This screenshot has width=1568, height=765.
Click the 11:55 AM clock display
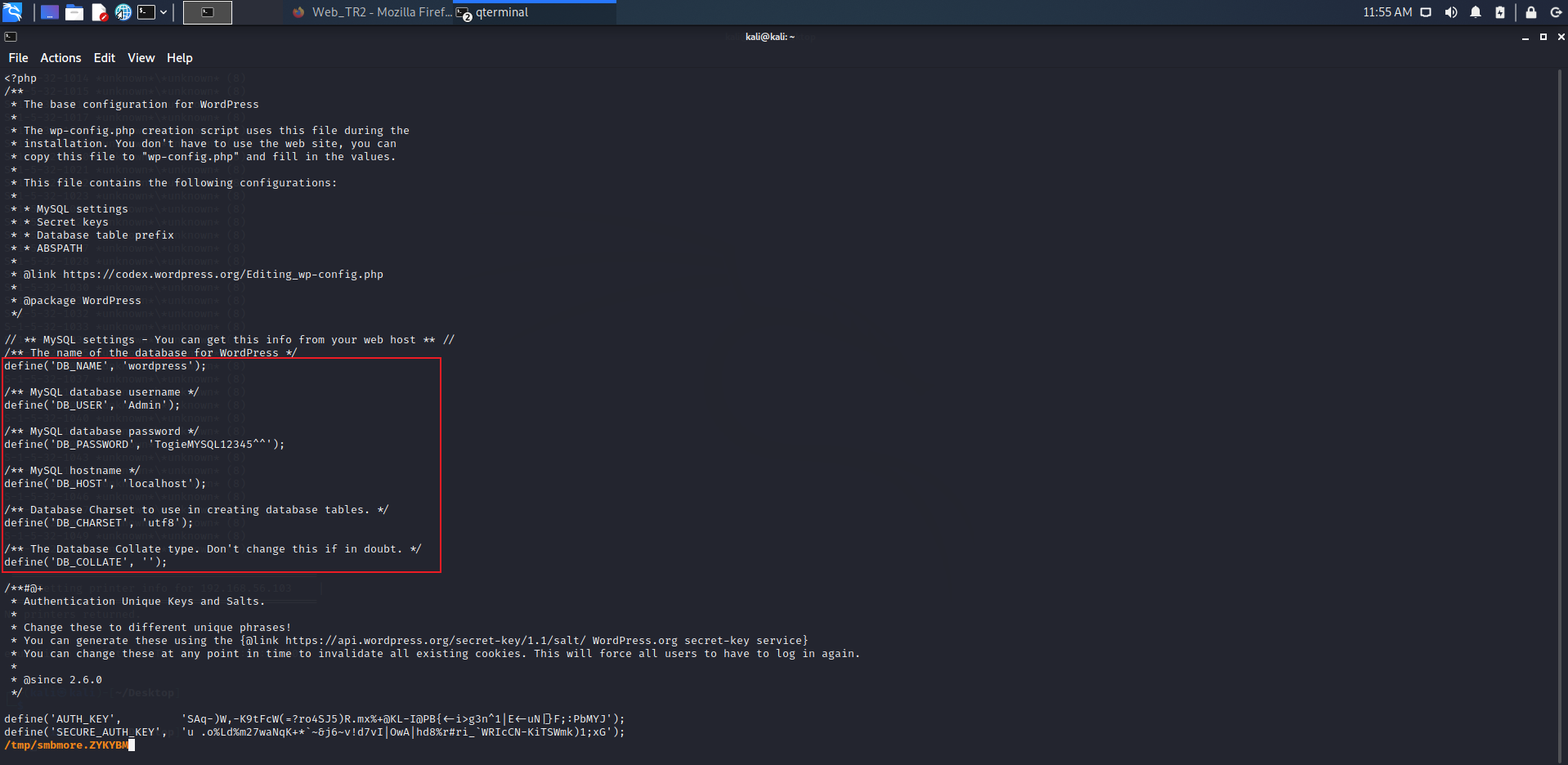tap(1388, 12)
